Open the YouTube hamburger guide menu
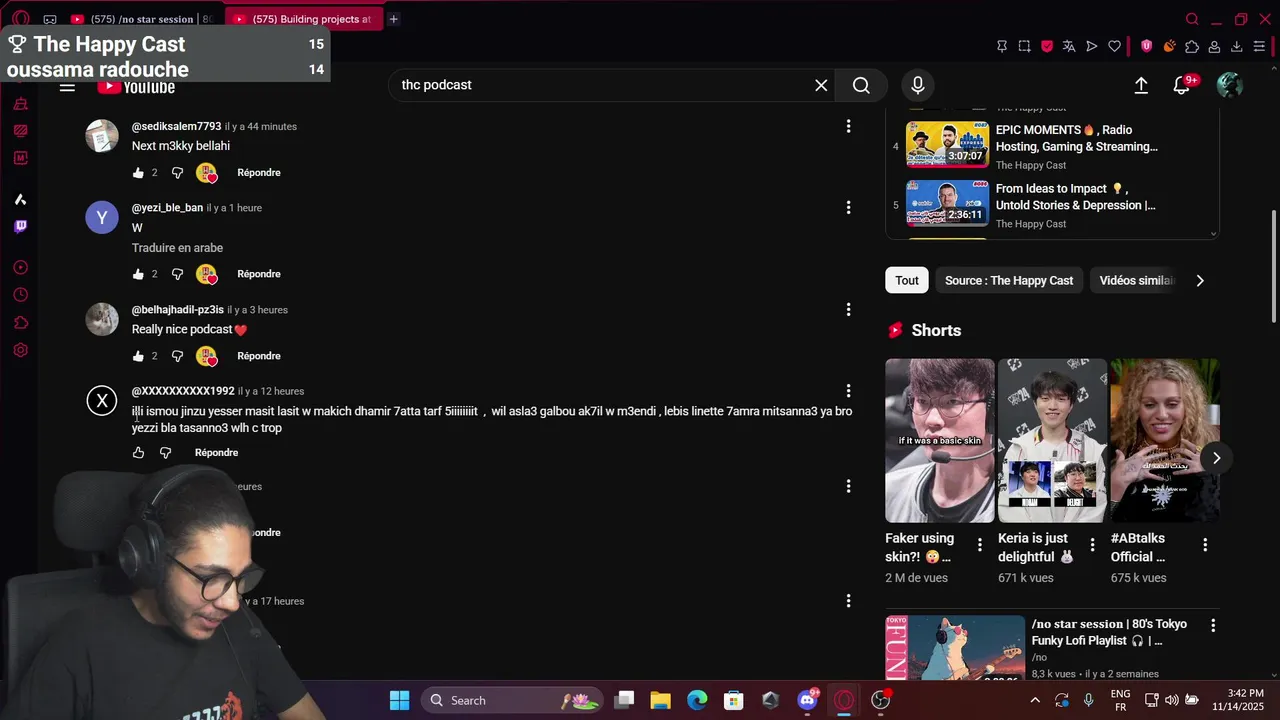Image resolution: width=1280 pixels, height=720 pixels. click(x=67, y=87)
